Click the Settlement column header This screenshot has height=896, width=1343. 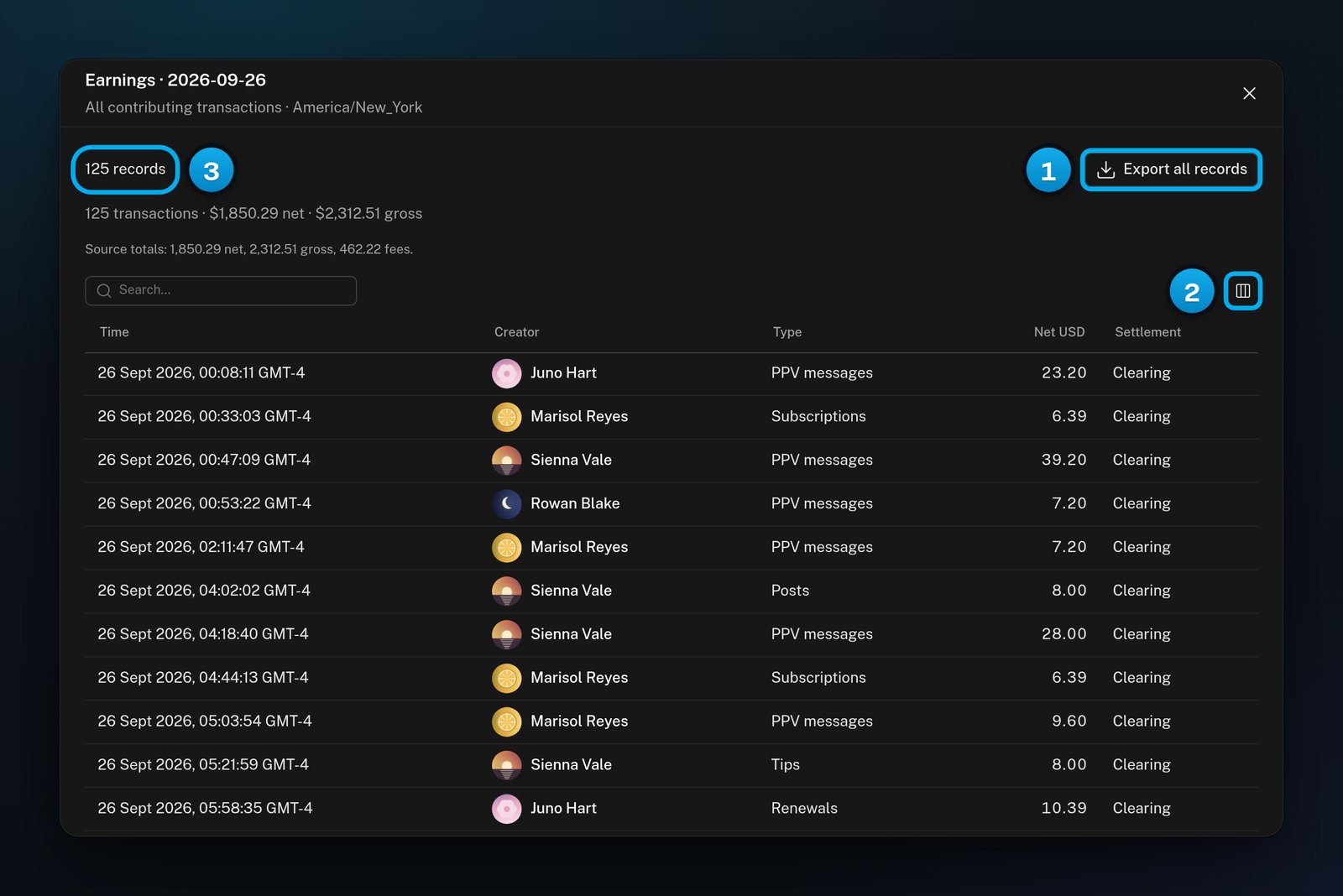1147,332
